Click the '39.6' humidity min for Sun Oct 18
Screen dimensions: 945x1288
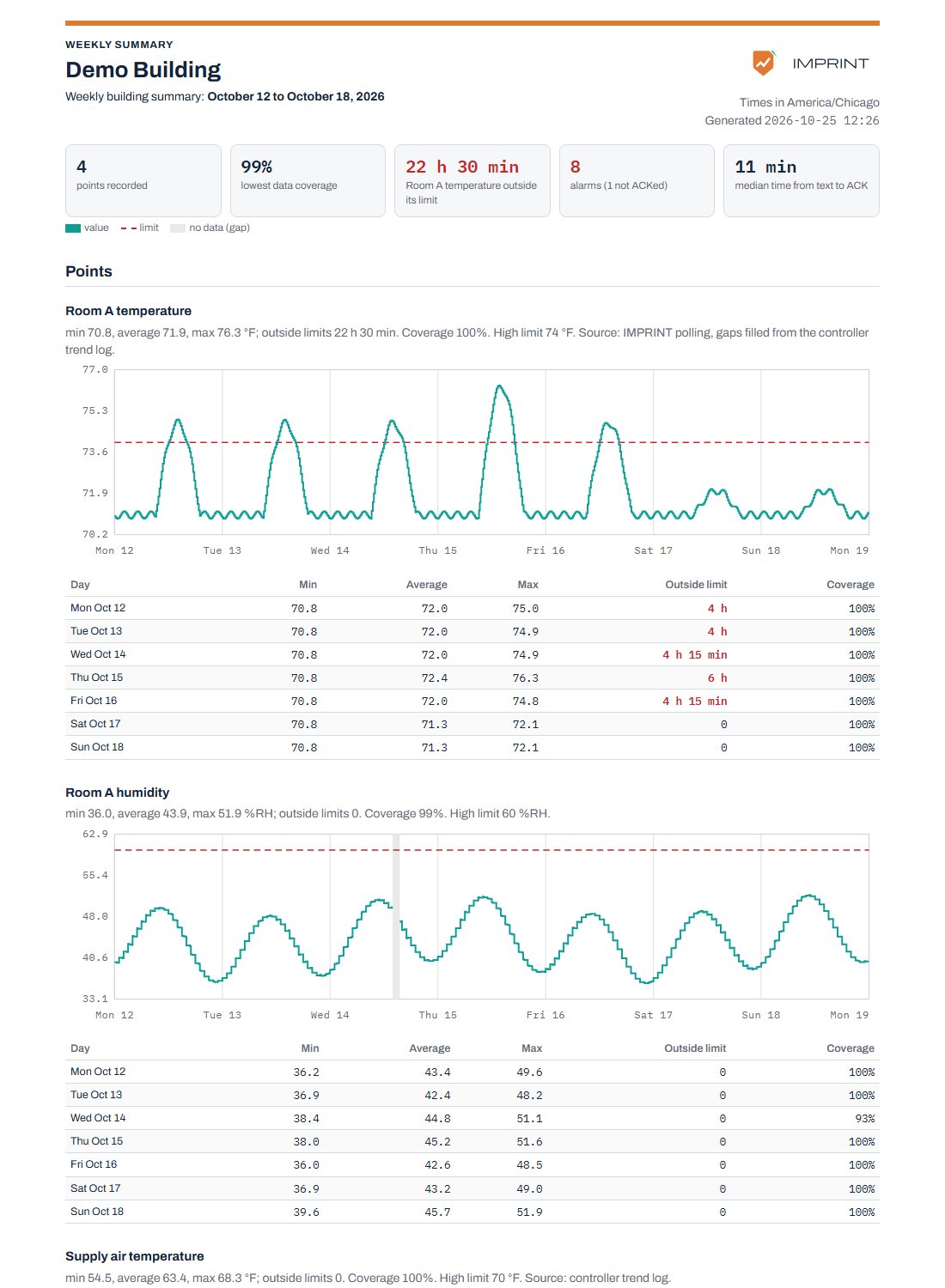pos(306,1212)
